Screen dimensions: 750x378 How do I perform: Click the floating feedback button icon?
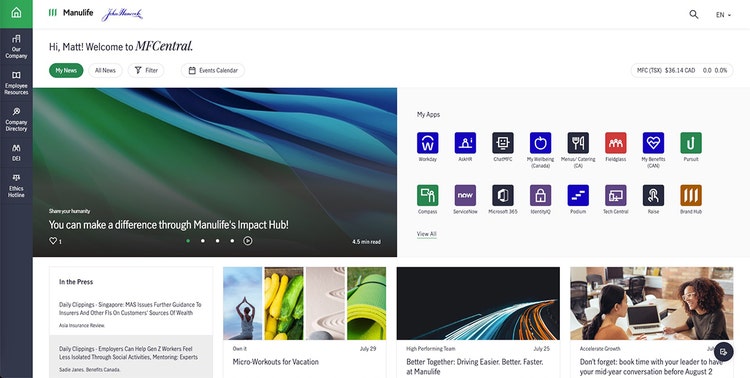pos(724,352)
